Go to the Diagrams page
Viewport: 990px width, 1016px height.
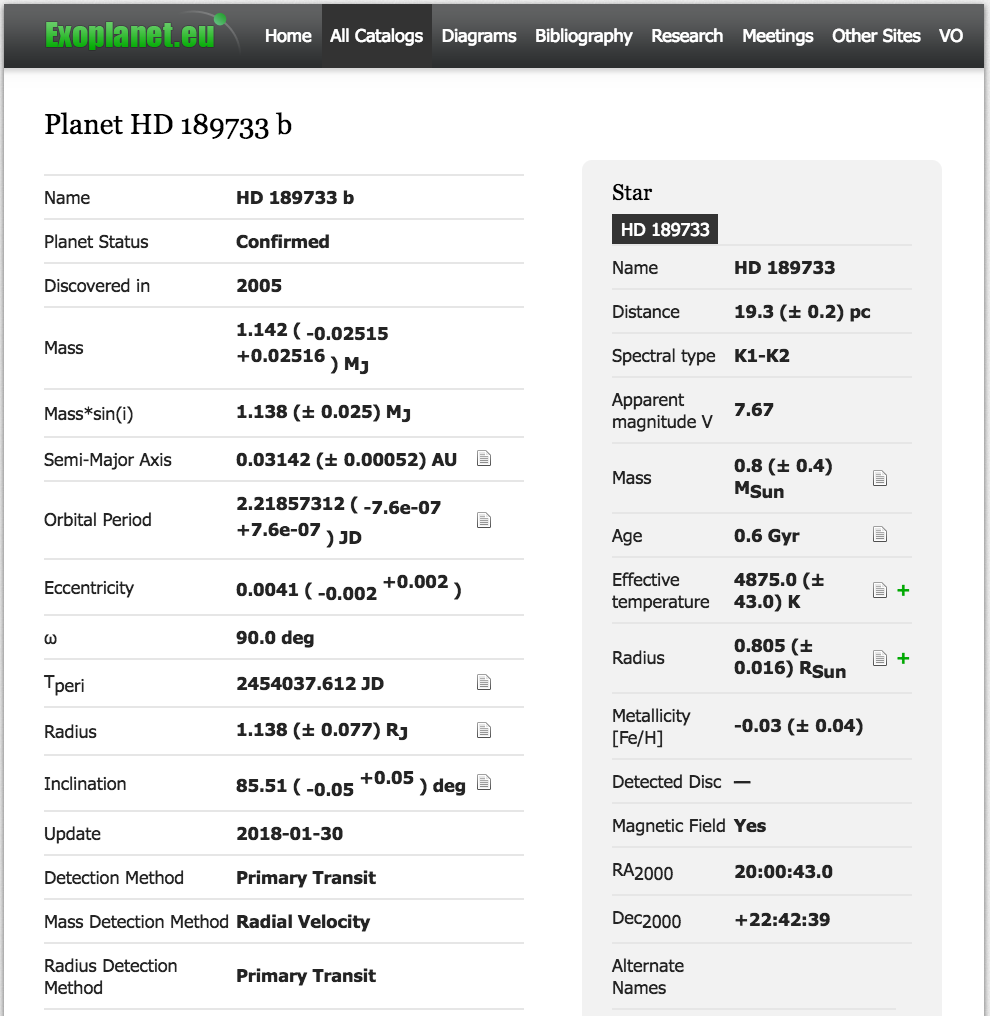point(479,36)
